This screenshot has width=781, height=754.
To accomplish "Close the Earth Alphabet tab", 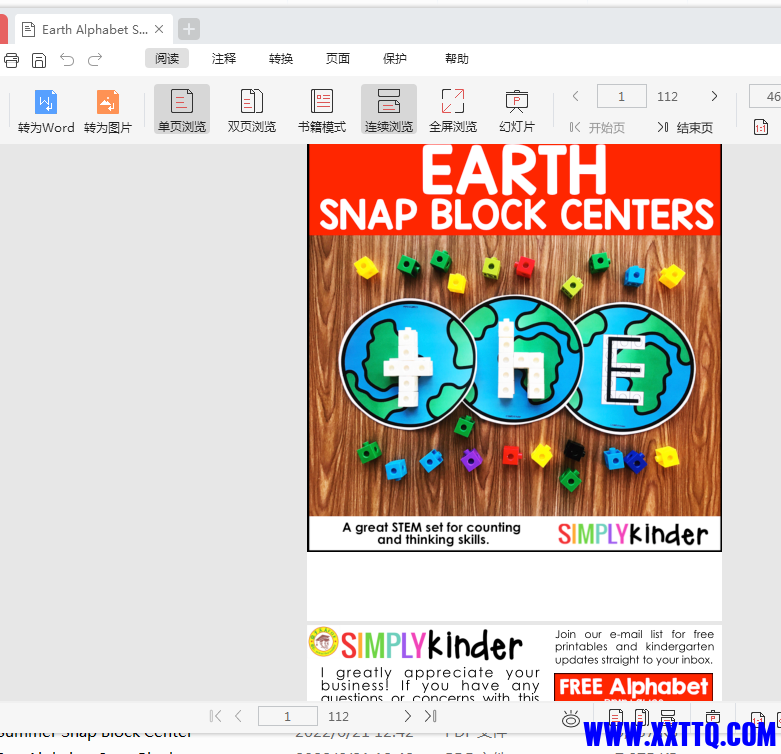I will [x=159, y=29].
